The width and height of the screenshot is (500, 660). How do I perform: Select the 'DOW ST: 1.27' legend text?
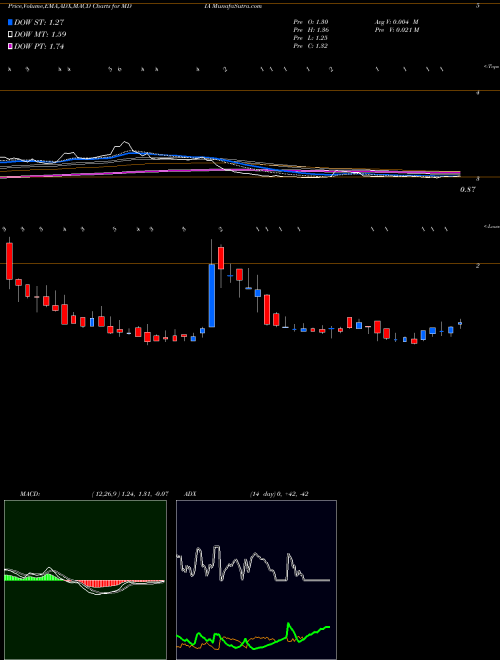click(x=39, y=22)
